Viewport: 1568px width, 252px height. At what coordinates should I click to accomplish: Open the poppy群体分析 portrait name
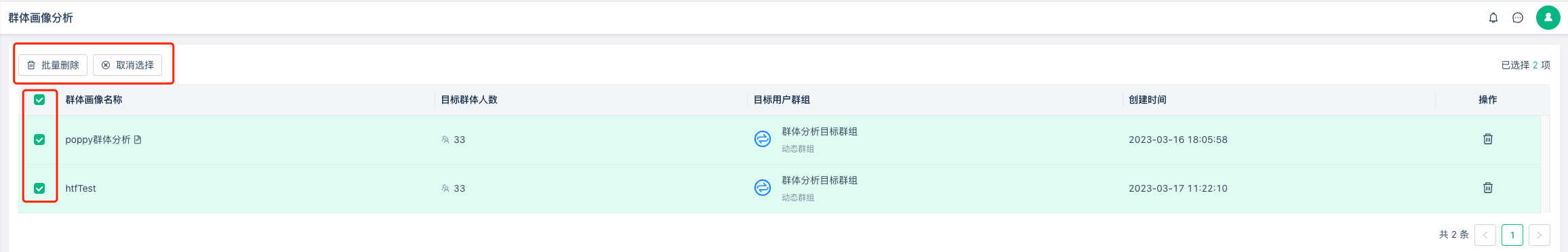98,140
